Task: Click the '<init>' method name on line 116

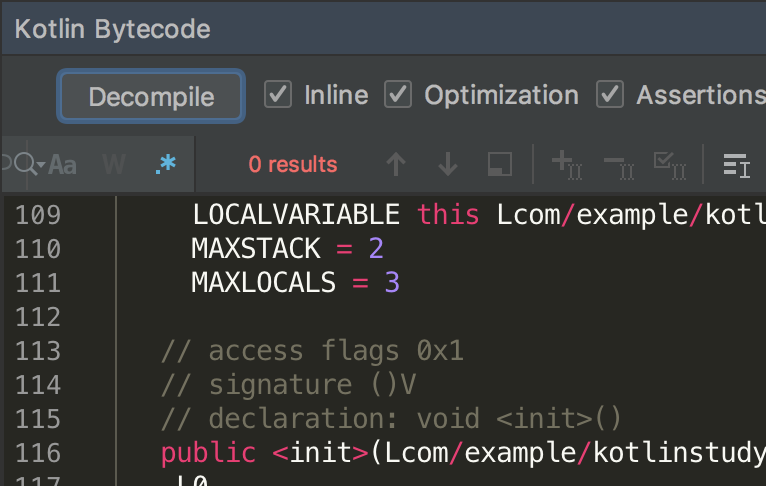Action: [x=320, y=453]
